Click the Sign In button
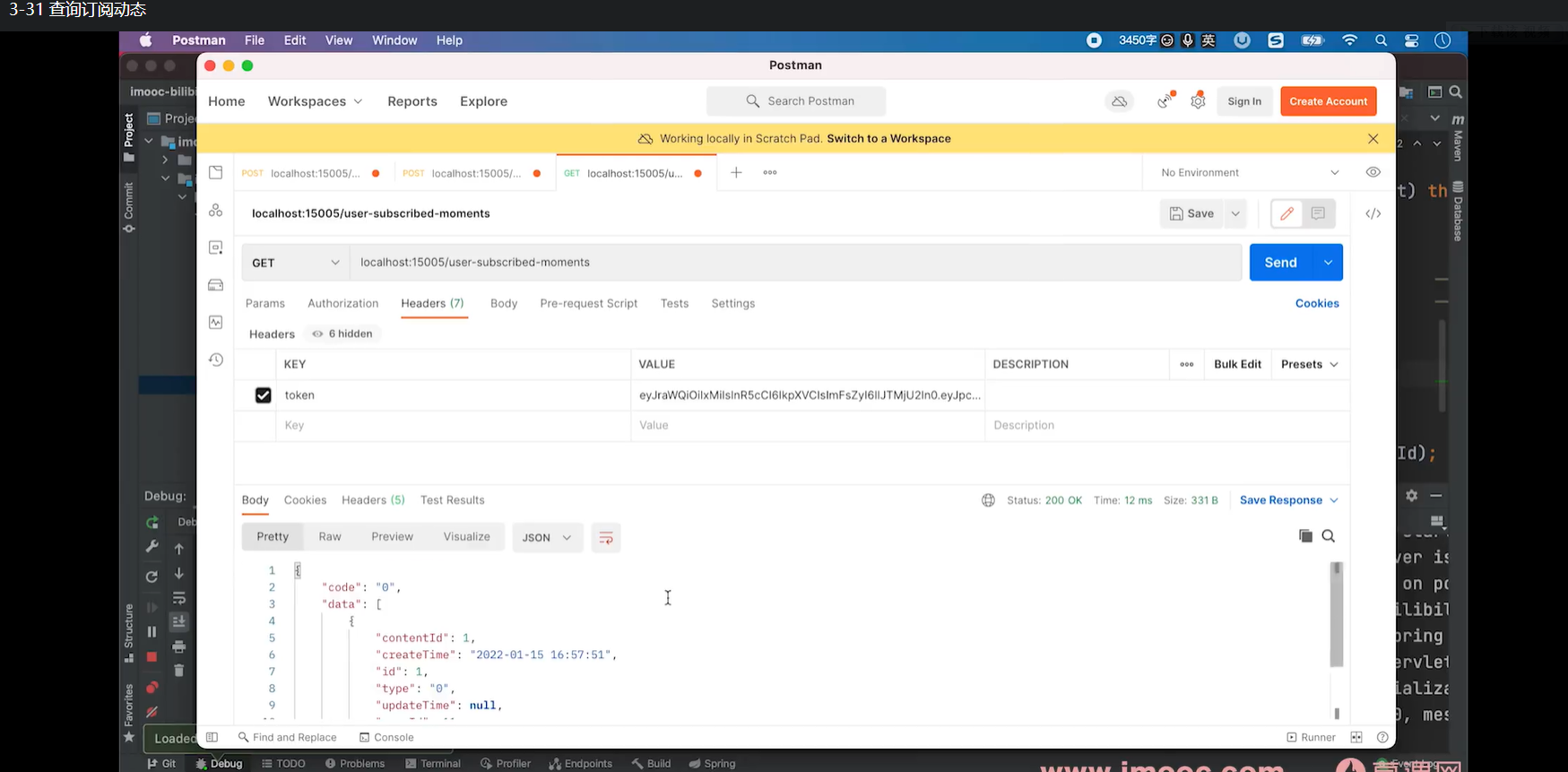1568x772 pixels. [1244, 101]
